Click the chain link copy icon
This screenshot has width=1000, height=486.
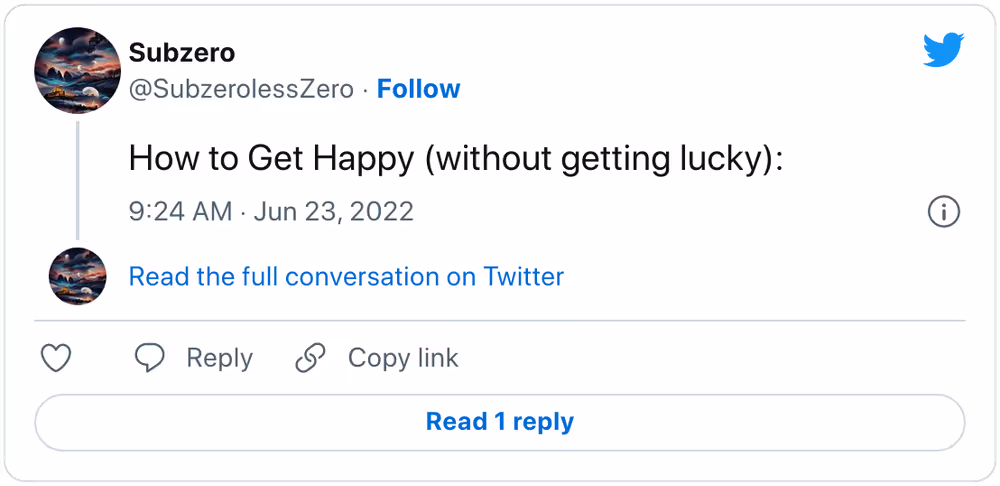pyautogui.click(x=311, y=358)
